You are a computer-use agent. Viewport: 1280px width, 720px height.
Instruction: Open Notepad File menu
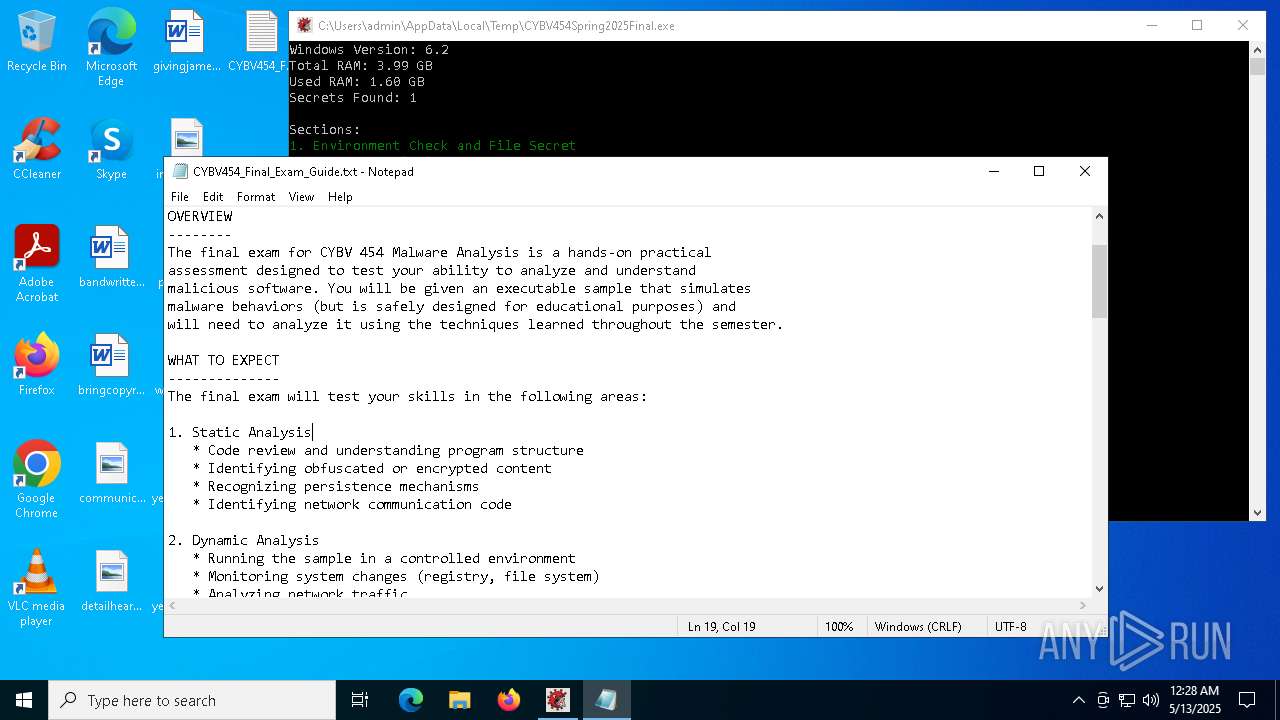pyautogui.click(x=180, y=197)
